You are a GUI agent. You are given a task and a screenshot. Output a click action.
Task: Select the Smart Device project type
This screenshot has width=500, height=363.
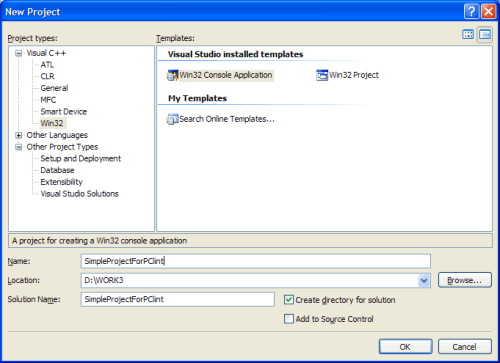(x=64, y=111)
